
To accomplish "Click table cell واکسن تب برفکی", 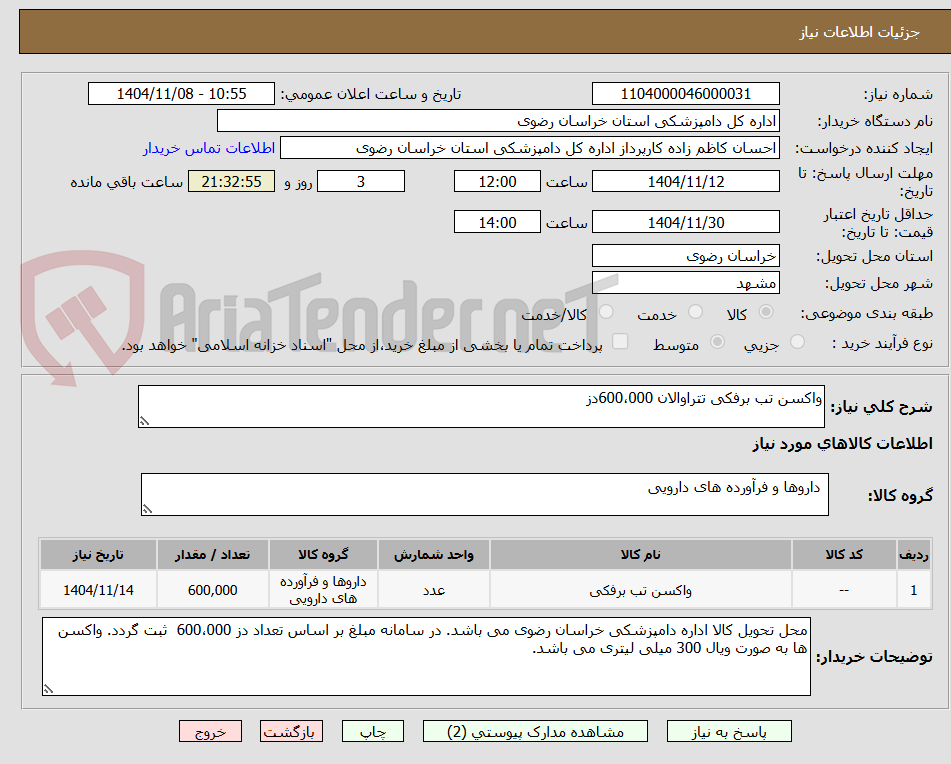I will [640, 590].
